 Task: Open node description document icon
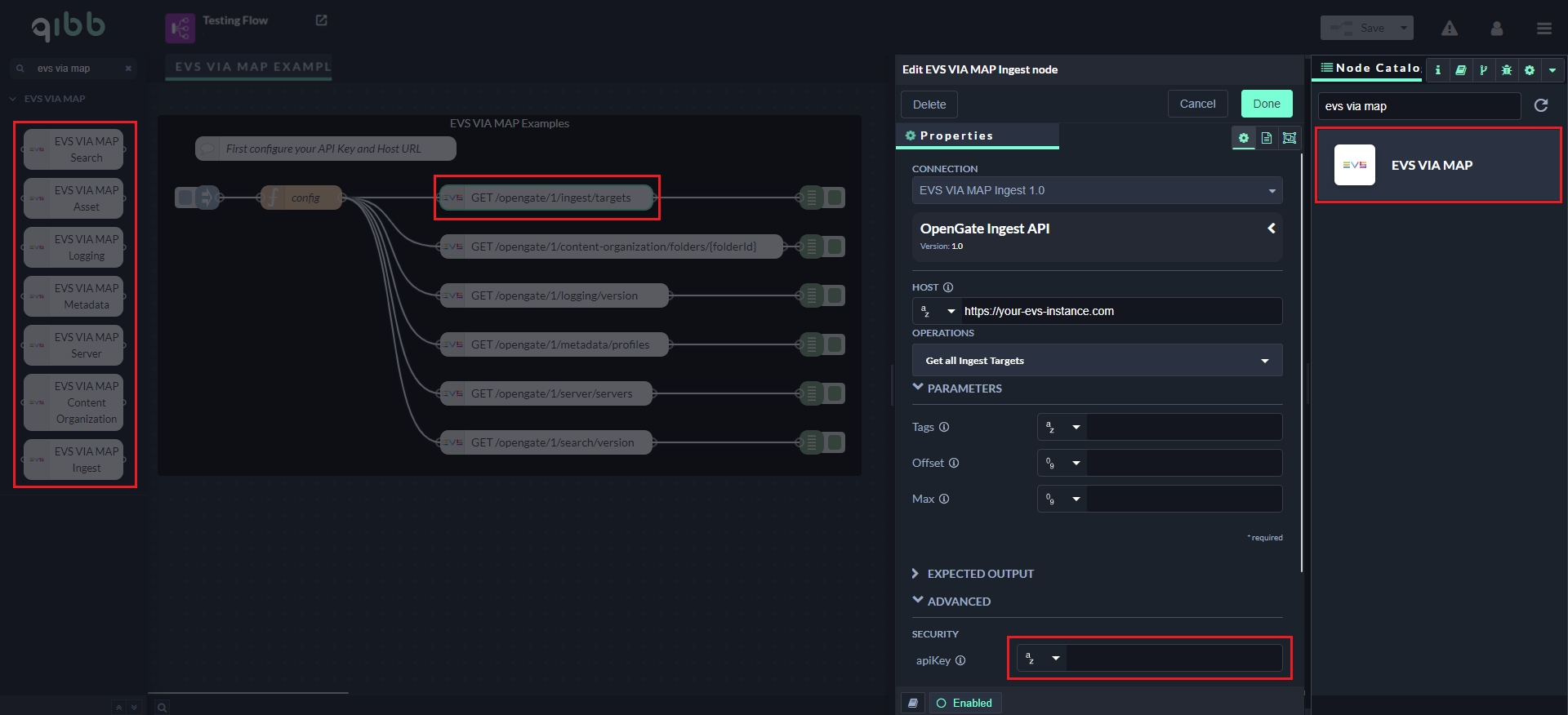(x=1267, y=138)
